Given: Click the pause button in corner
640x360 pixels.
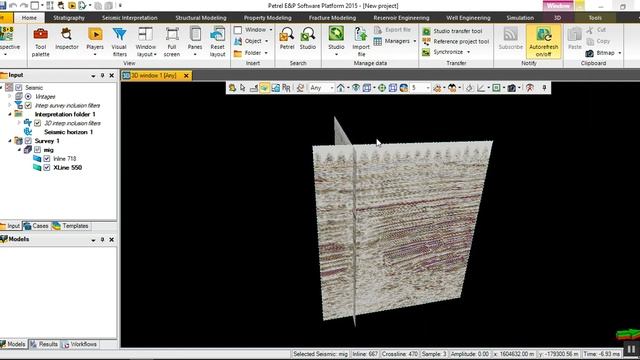Looking at the screenshot, I should [x=631, y=349].
